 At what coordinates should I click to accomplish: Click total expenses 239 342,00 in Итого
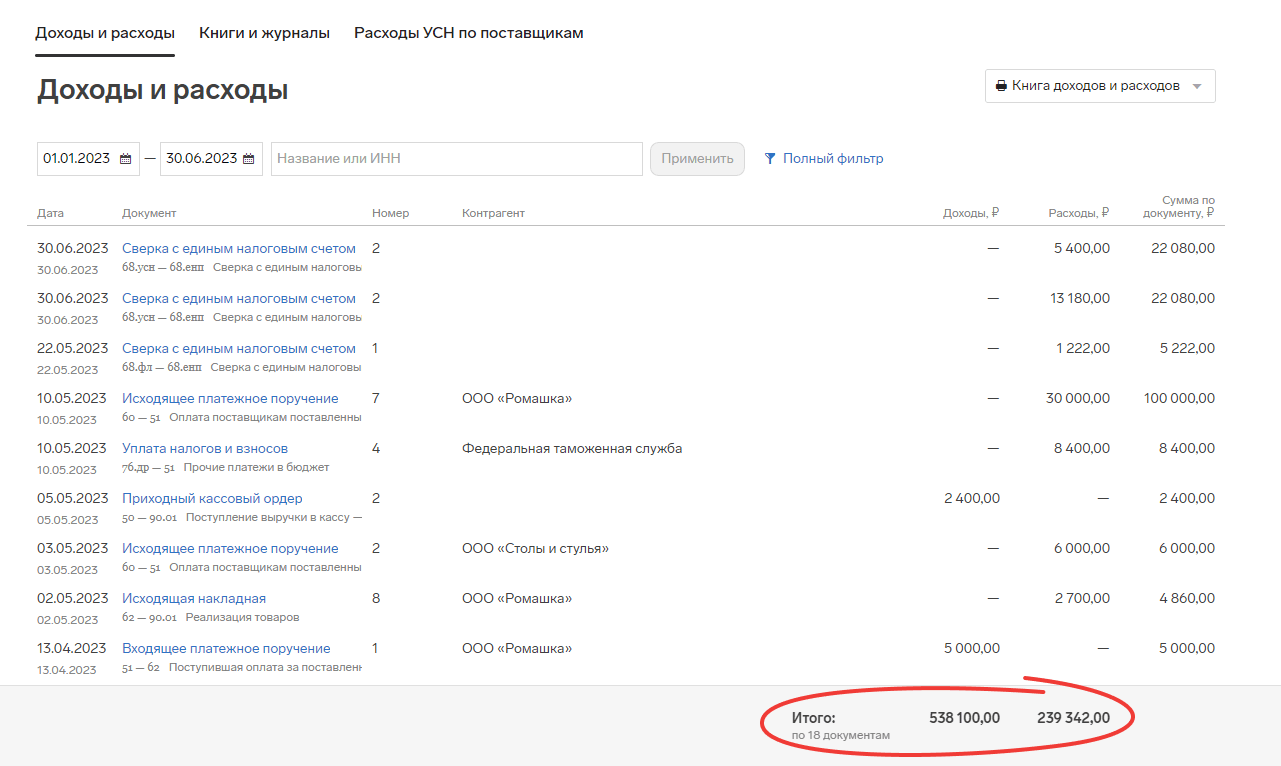[1074, 717]
